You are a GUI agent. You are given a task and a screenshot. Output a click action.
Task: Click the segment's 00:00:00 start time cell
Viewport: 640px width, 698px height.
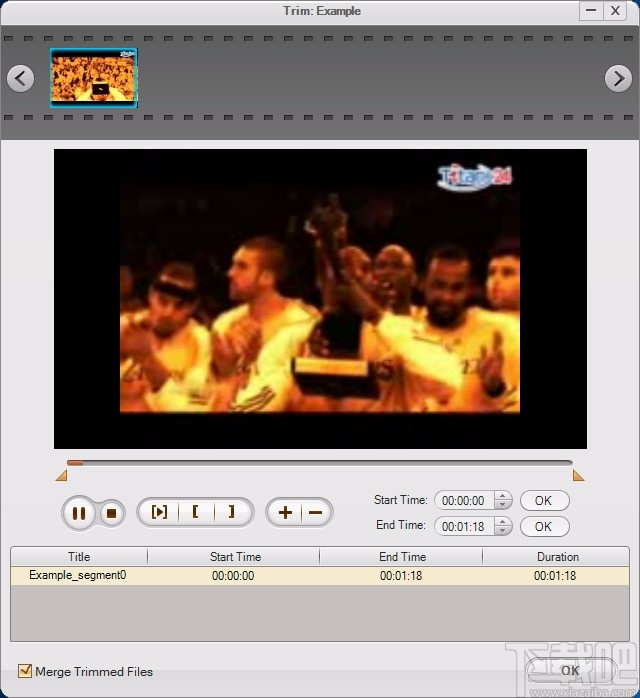pos(233,576)
